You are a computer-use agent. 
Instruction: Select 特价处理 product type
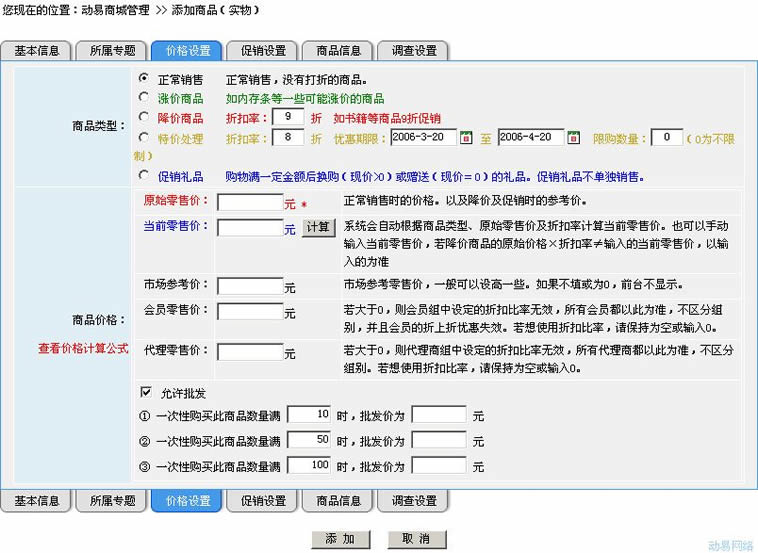click(144, 137)
